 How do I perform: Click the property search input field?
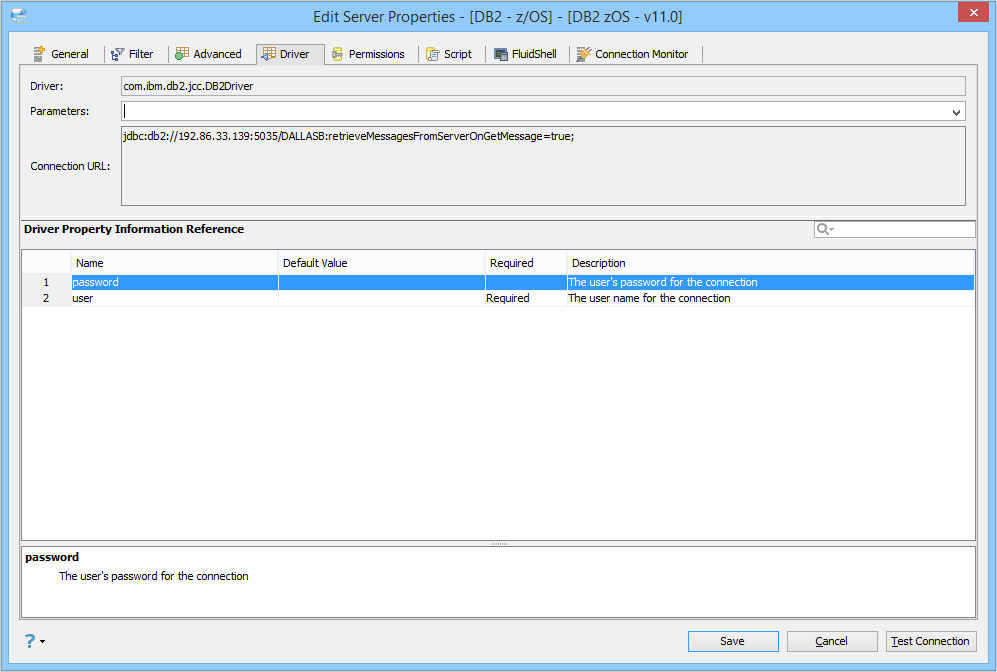[895, 229]
